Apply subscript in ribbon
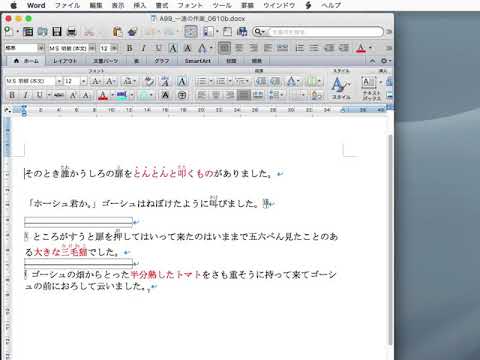The width and height of the screenshot is (480, 360). point(86,95)
